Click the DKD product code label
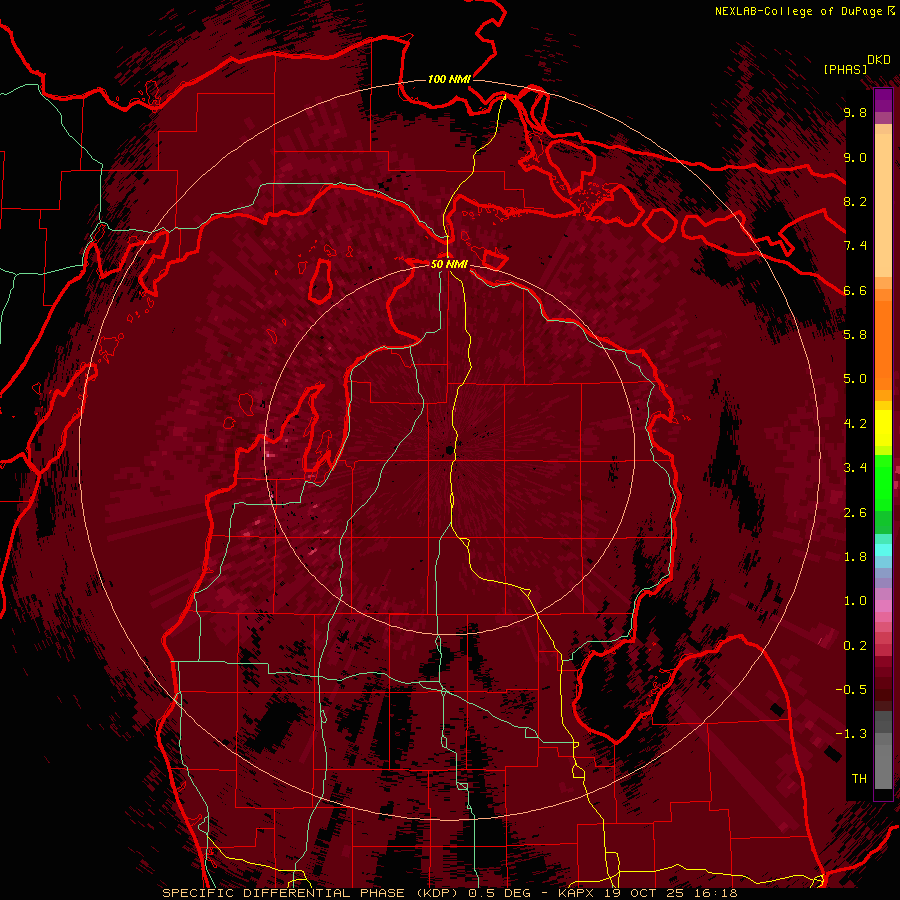900x900 pixels. coord(879,60)
